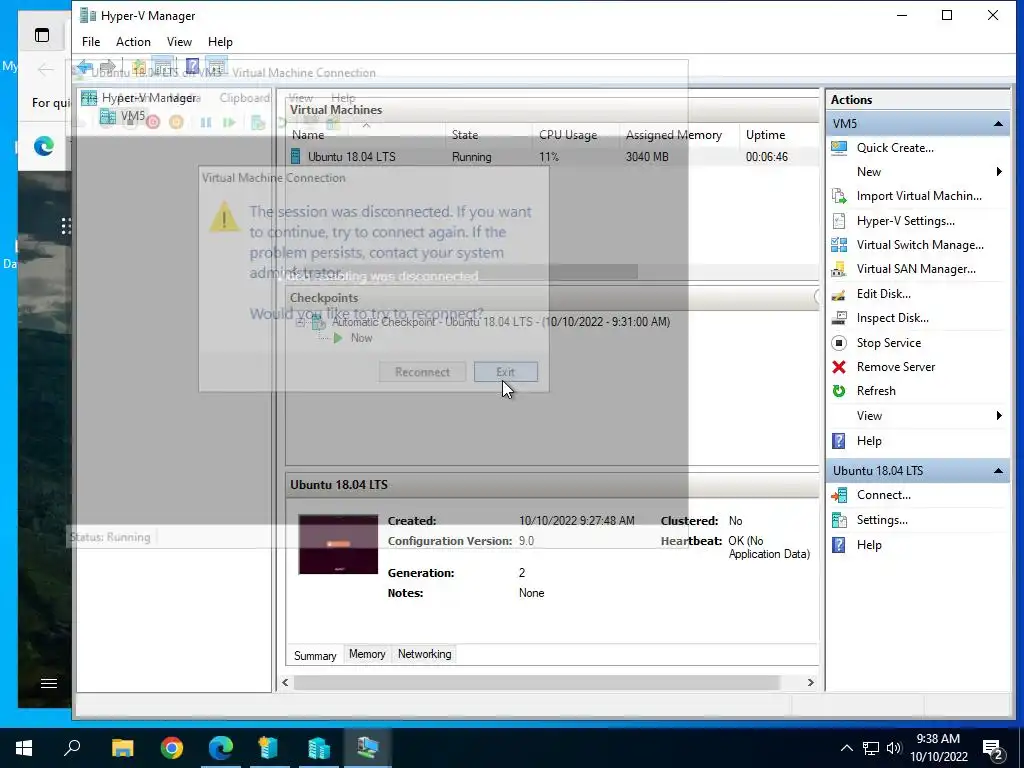Open Help under the VM5 actions section
Viewport: 1024px width, 768px height.
pos(869,441)
